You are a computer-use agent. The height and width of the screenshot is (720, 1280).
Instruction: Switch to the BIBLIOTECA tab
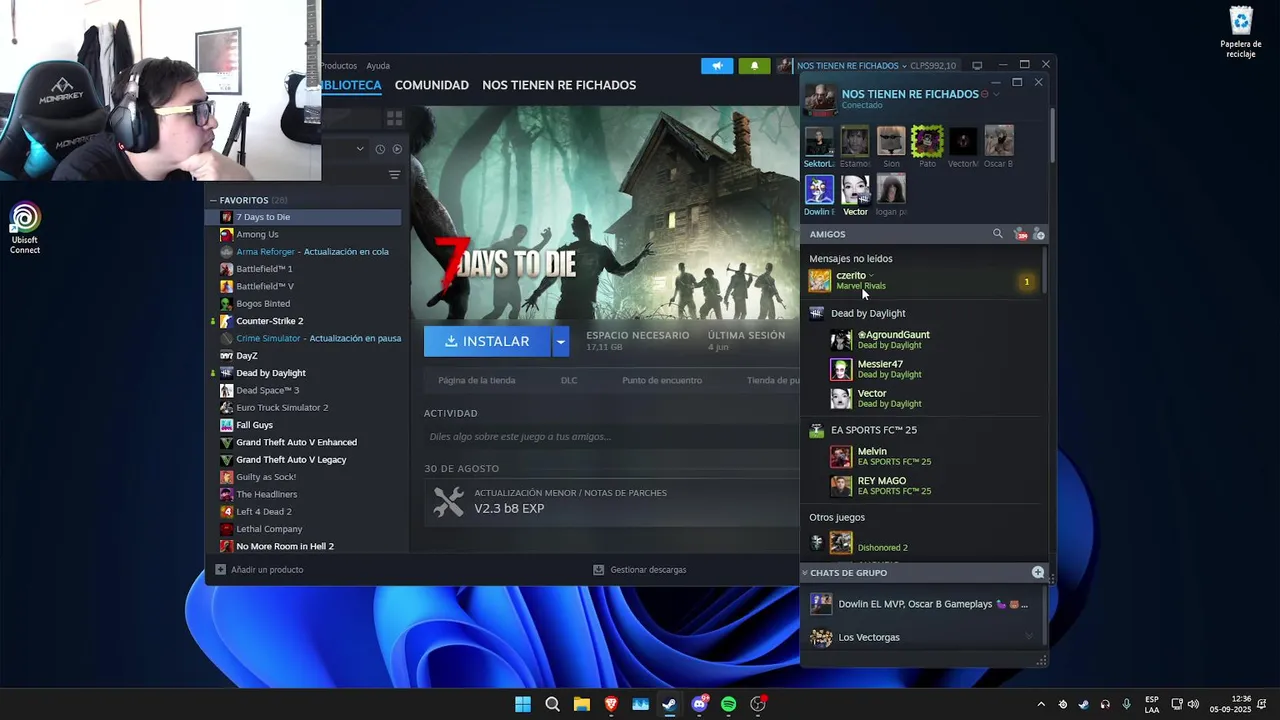pos(351,85)
